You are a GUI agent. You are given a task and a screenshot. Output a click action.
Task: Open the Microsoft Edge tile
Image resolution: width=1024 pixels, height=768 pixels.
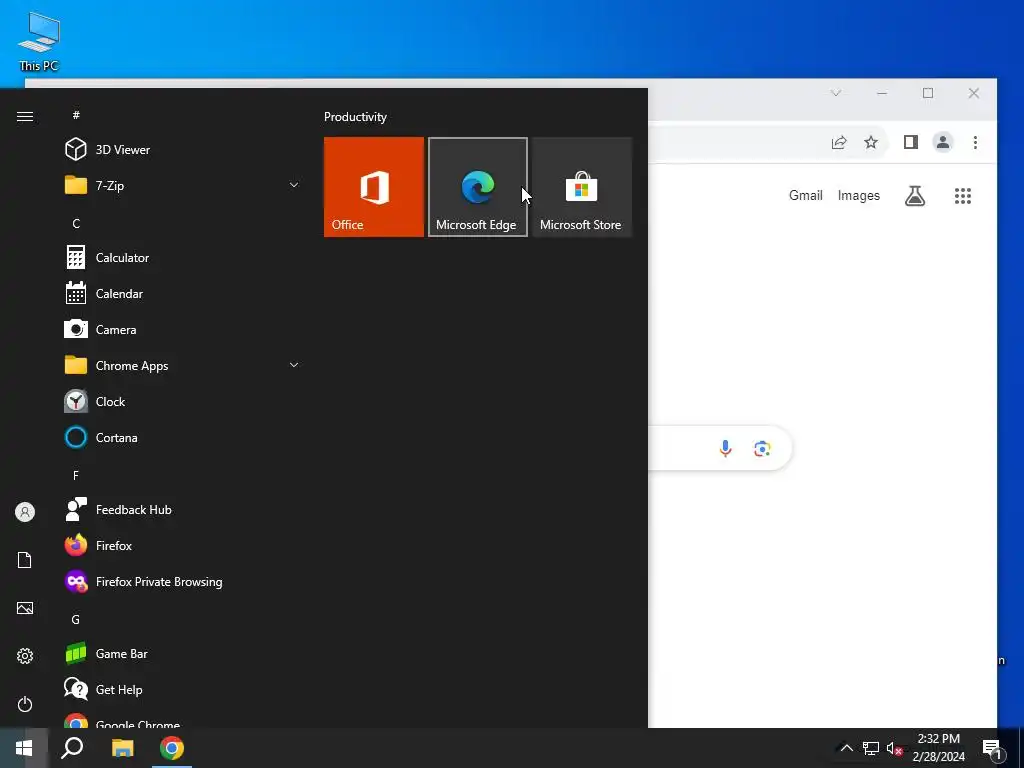pyautogui.click(x=477, y=187)
